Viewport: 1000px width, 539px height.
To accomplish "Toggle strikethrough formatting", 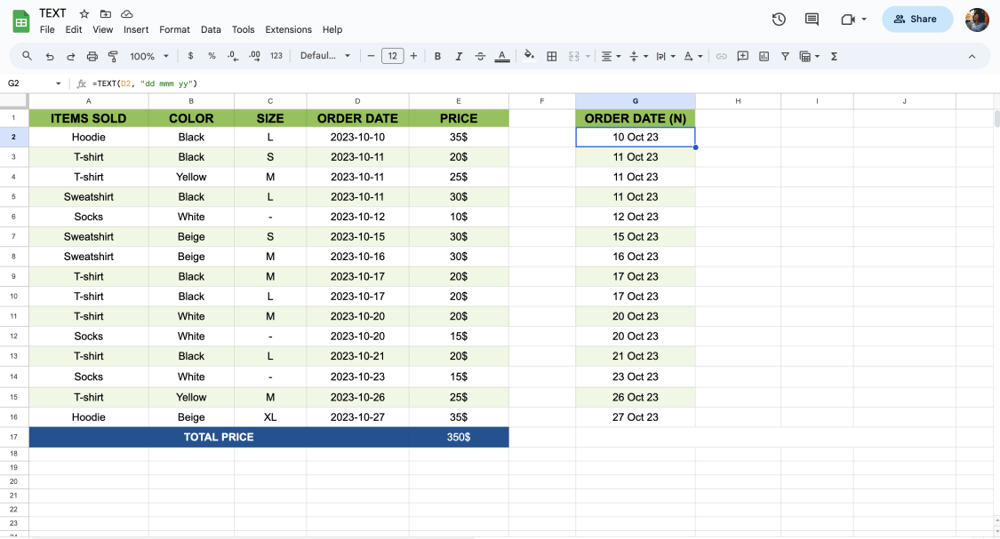I will pos(480,57).
